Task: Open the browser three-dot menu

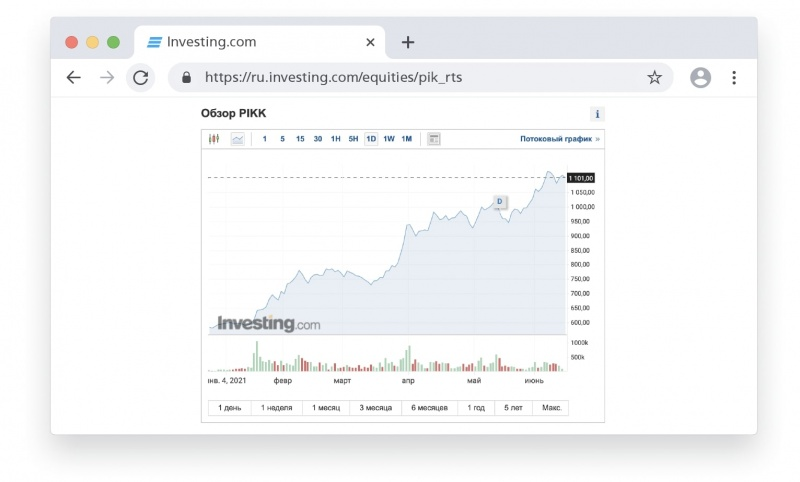Action: pos(734,78)
